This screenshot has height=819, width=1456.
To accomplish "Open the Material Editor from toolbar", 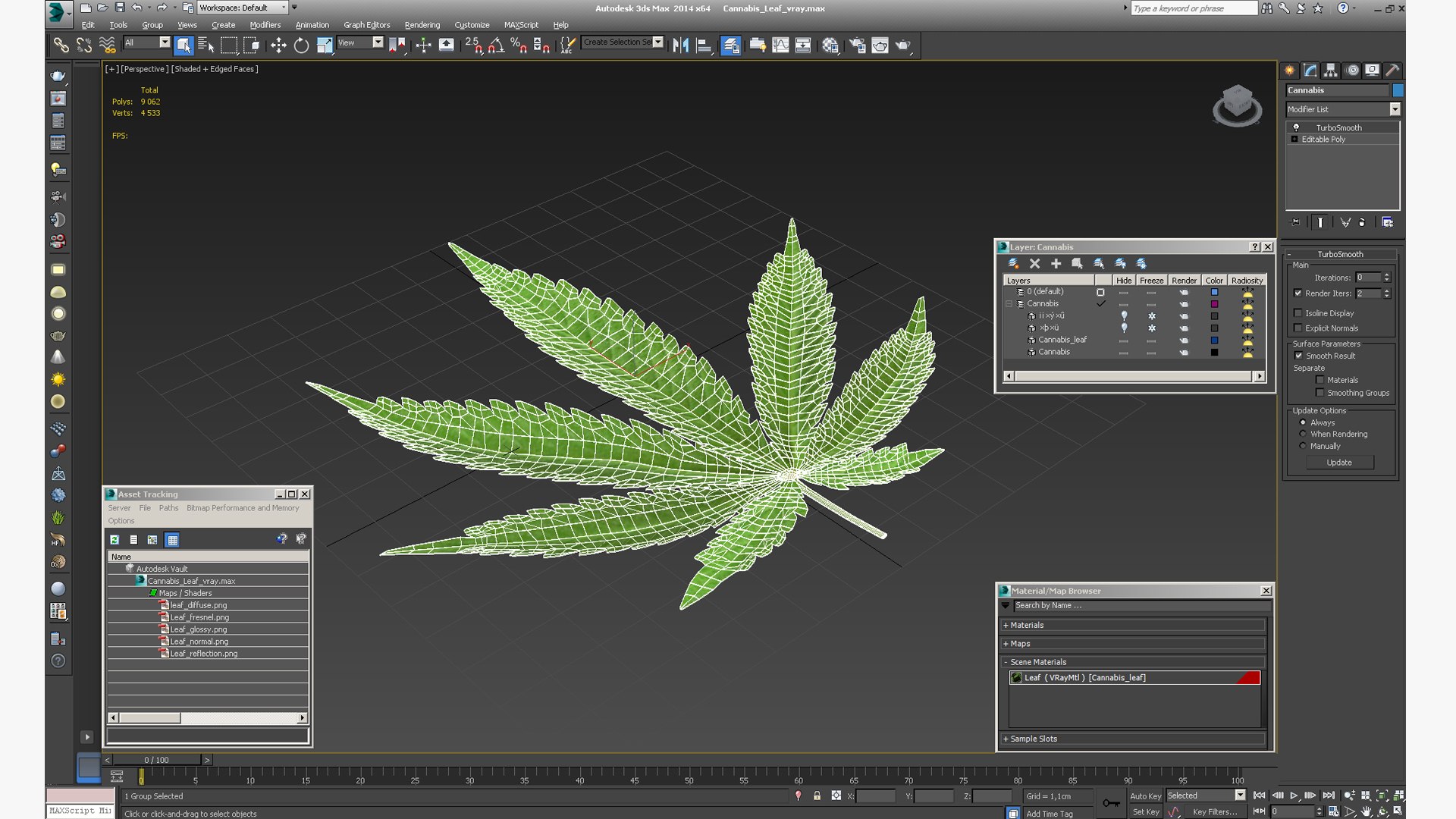I will click(830, 45).
